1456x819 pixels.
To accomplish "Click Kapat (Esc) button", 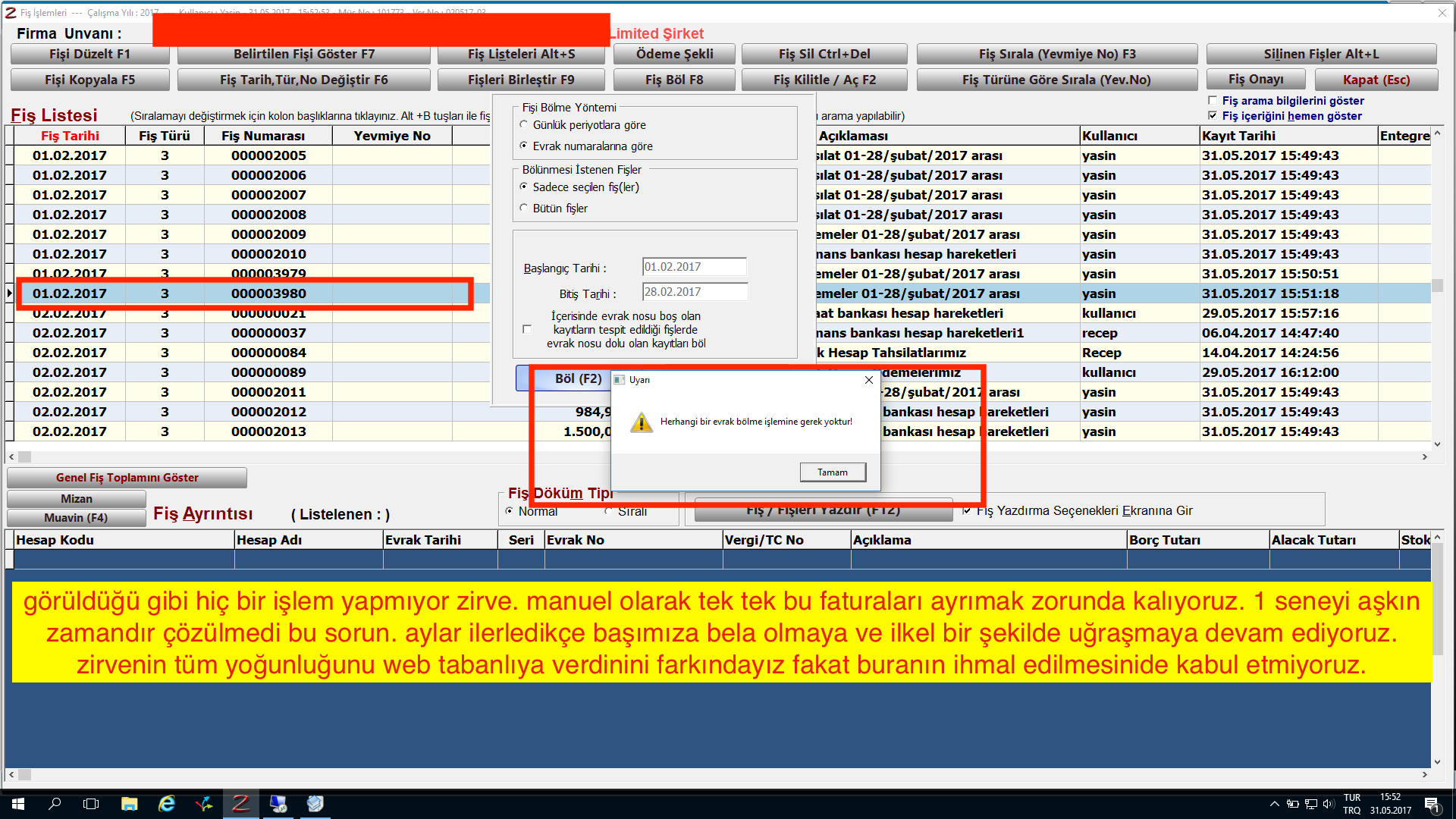I will (x=1376, y=80).
